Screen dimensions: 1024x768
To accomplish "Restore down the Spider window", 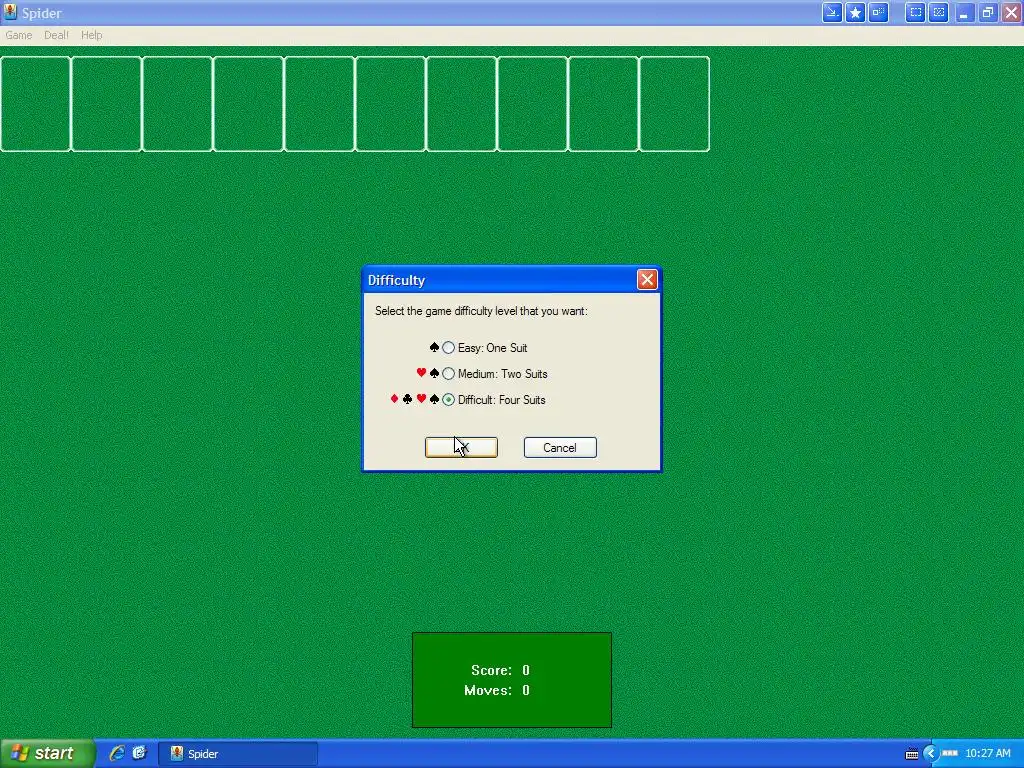I will pos(987,12).
